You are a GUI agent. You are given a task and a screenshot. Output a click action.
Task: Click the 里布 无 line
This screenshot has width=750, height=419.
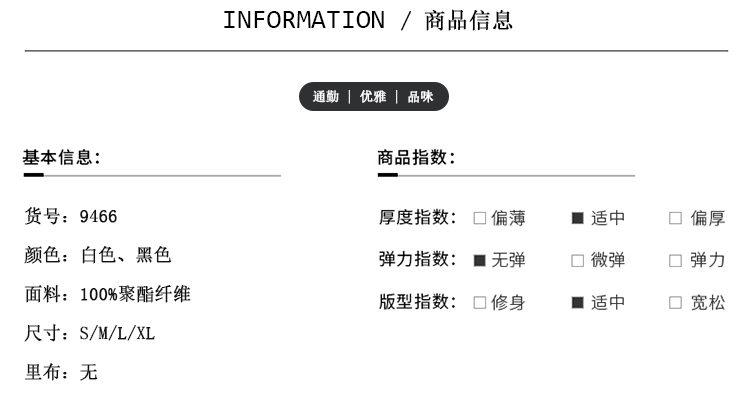pos(61,372)
